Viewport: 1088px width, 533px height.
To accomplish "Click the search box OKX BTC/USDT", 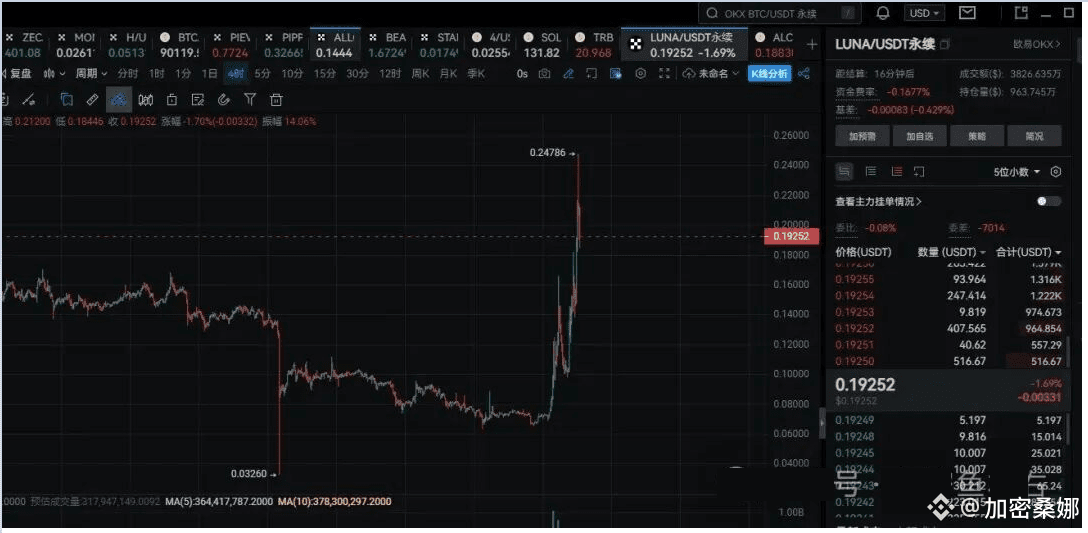I will 780,12.
